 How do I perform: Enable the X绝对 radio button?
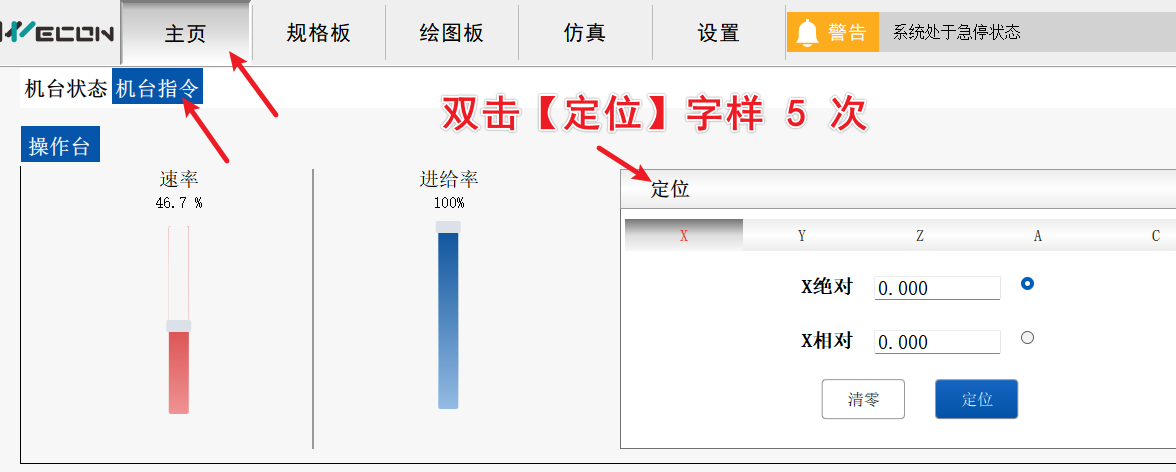point(1027,284)
